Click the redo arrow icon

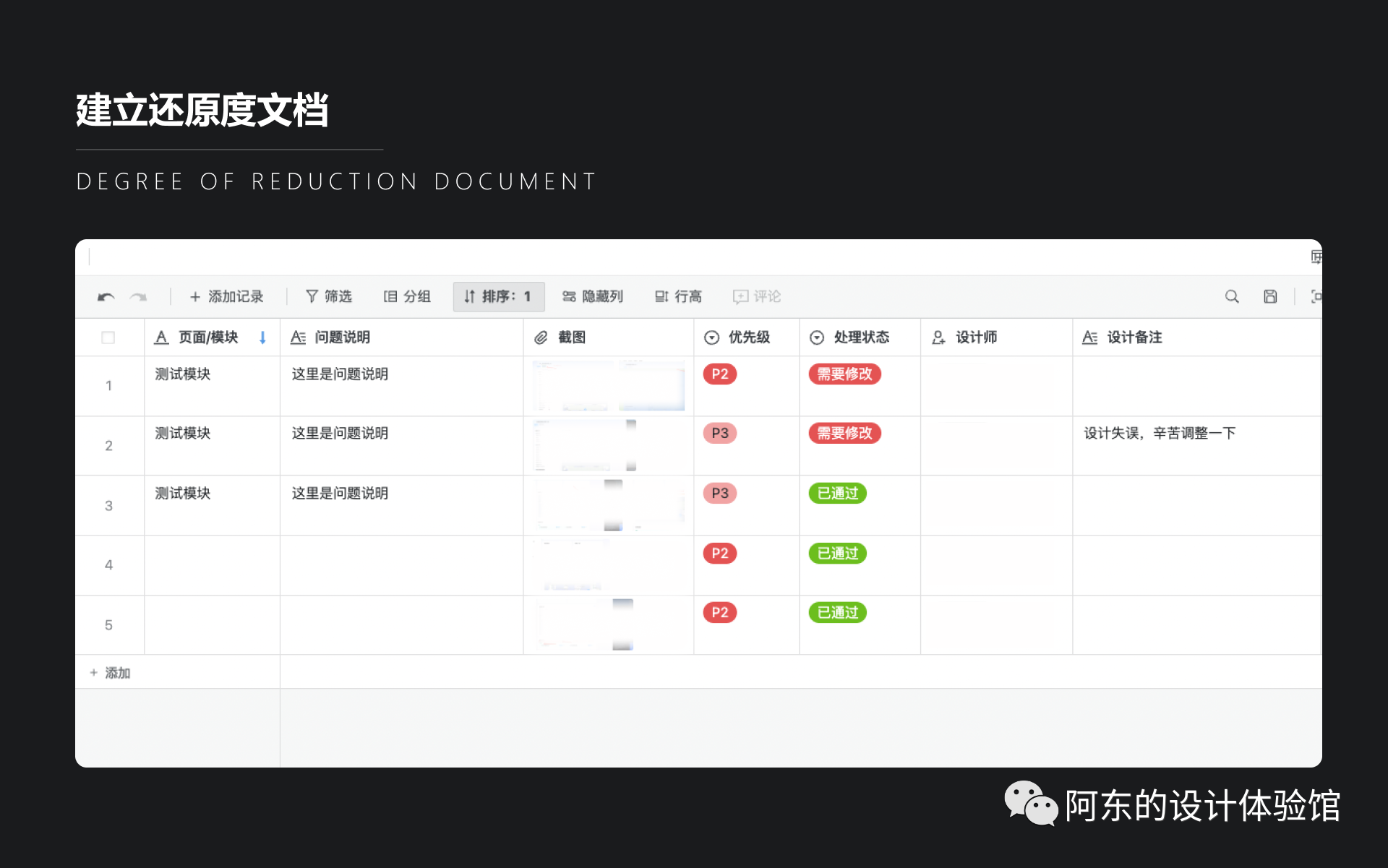138,297
